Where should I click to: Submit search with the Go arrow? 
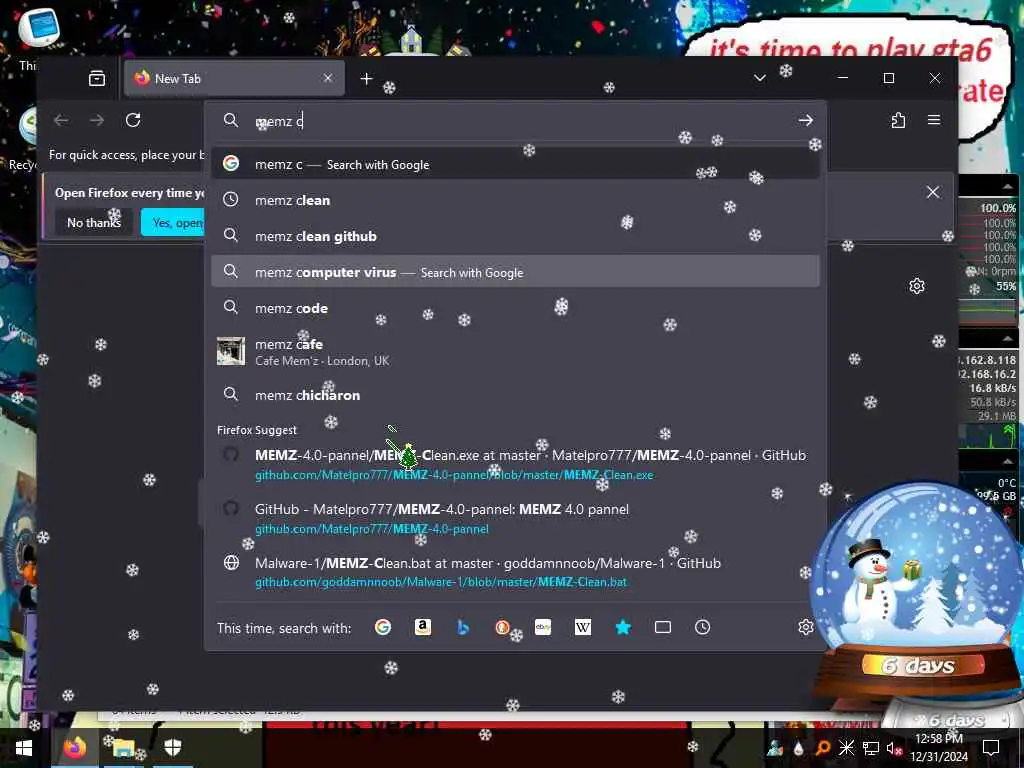805,120
